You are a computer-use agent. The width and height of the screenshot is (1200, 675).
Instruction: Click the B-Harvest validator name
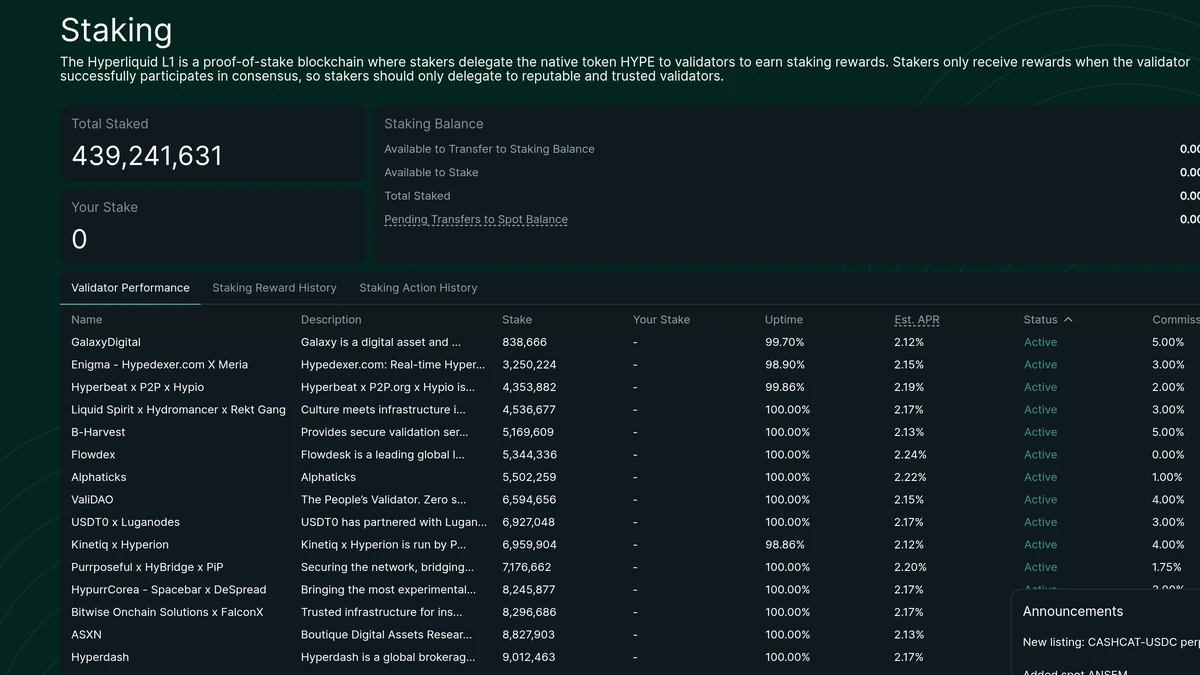(98, 432)
